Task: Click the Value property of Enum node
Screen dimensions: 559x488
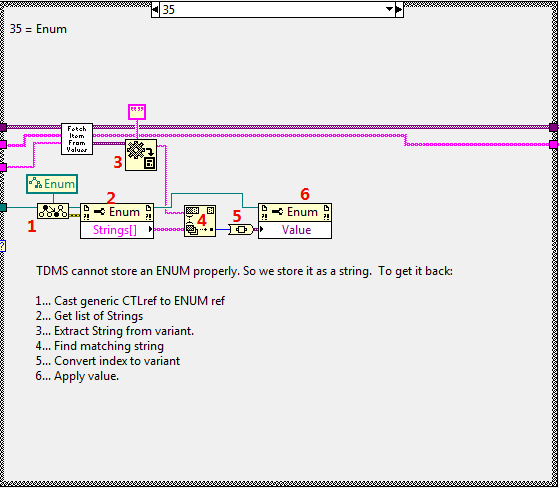Action: coord(295,230)
